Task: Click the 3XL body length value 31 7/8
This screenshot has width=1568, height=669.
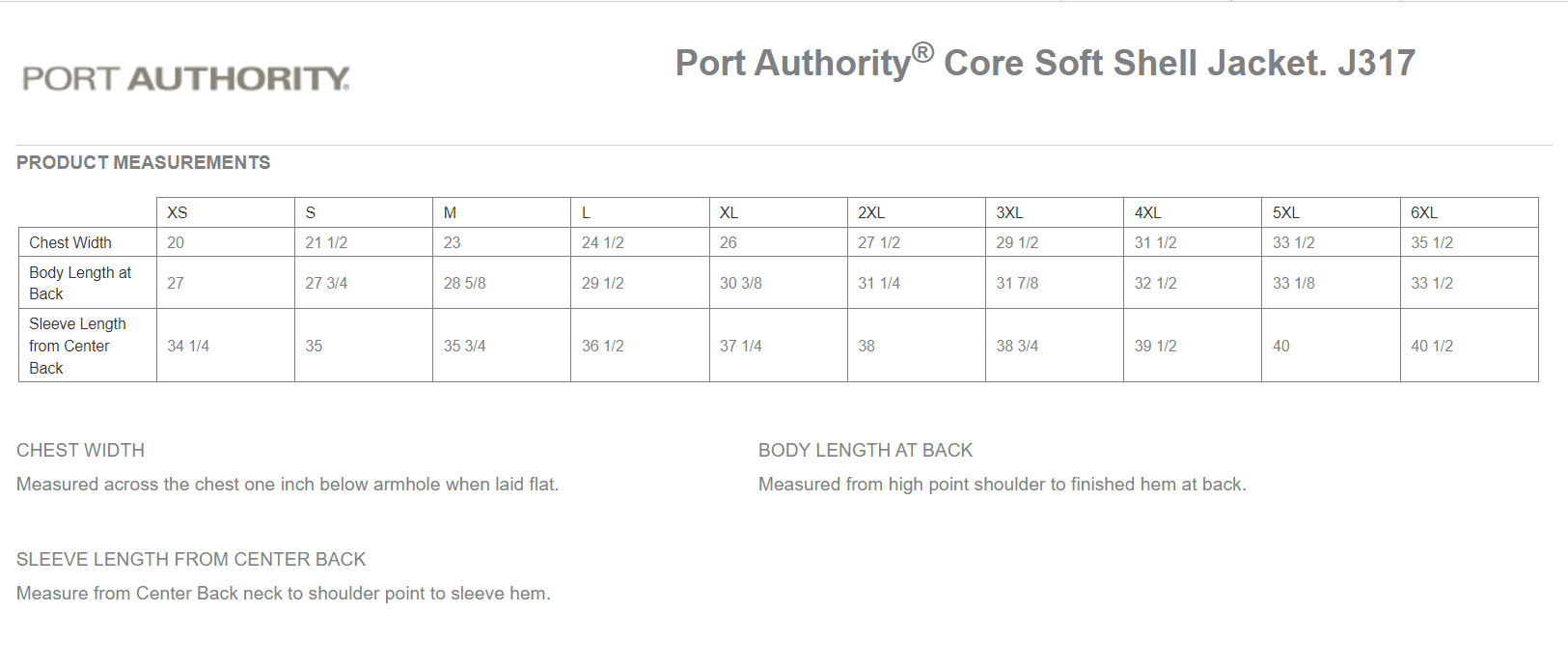Action: [1017, 283]
